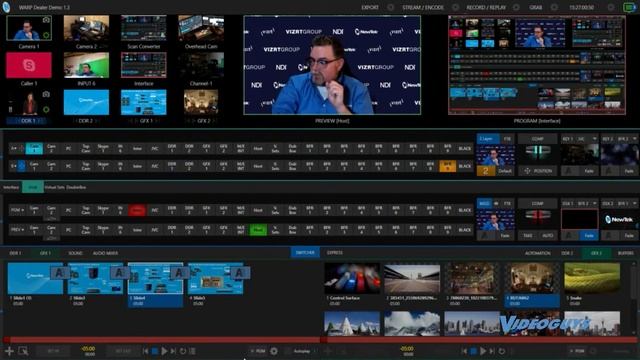Viewport: 640px width, 360px height.
Task: Toggle FTB in the main switcher row
Action: pos(507,203)
